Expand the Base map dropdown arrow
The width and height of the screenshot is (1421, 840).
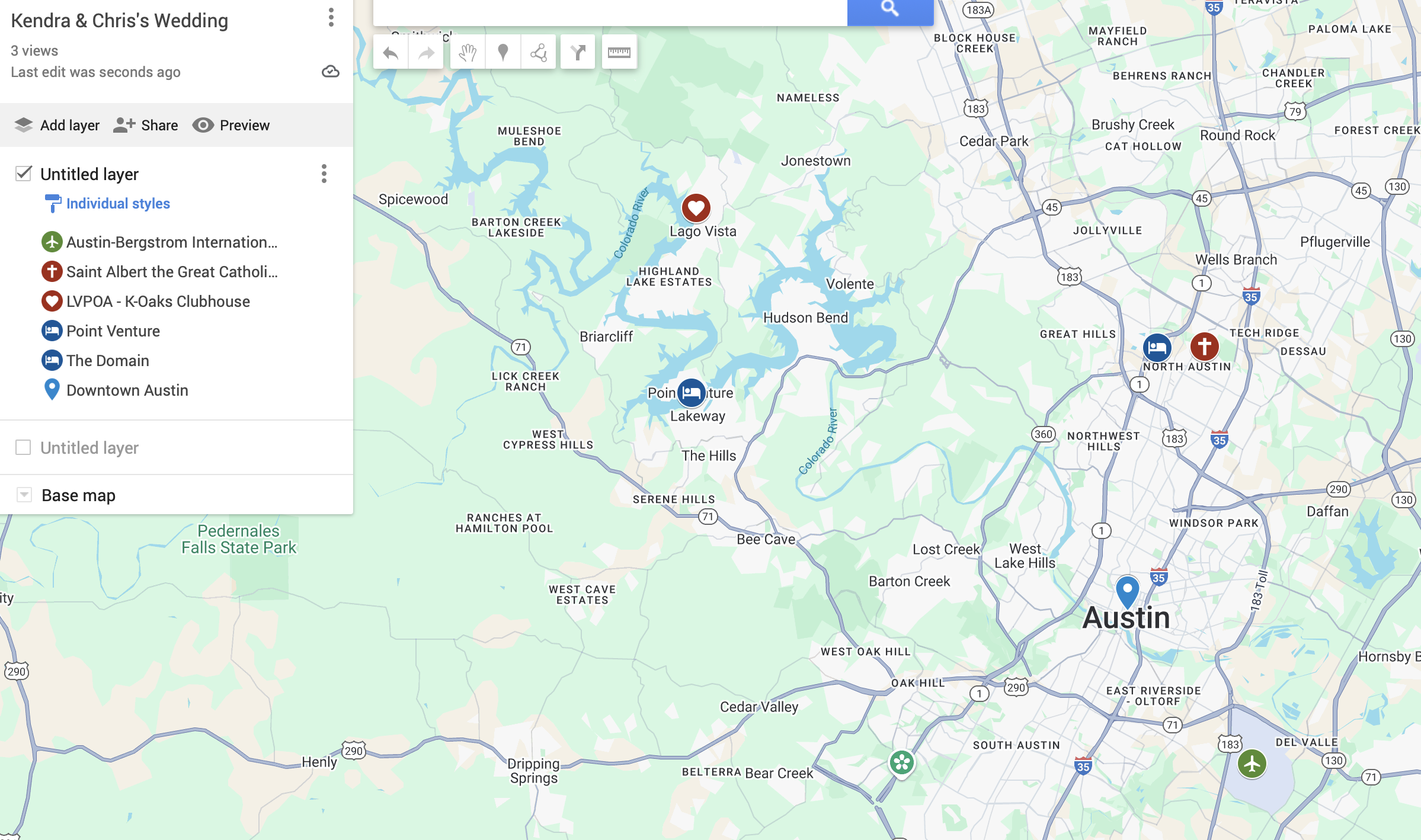coord(24,495)
